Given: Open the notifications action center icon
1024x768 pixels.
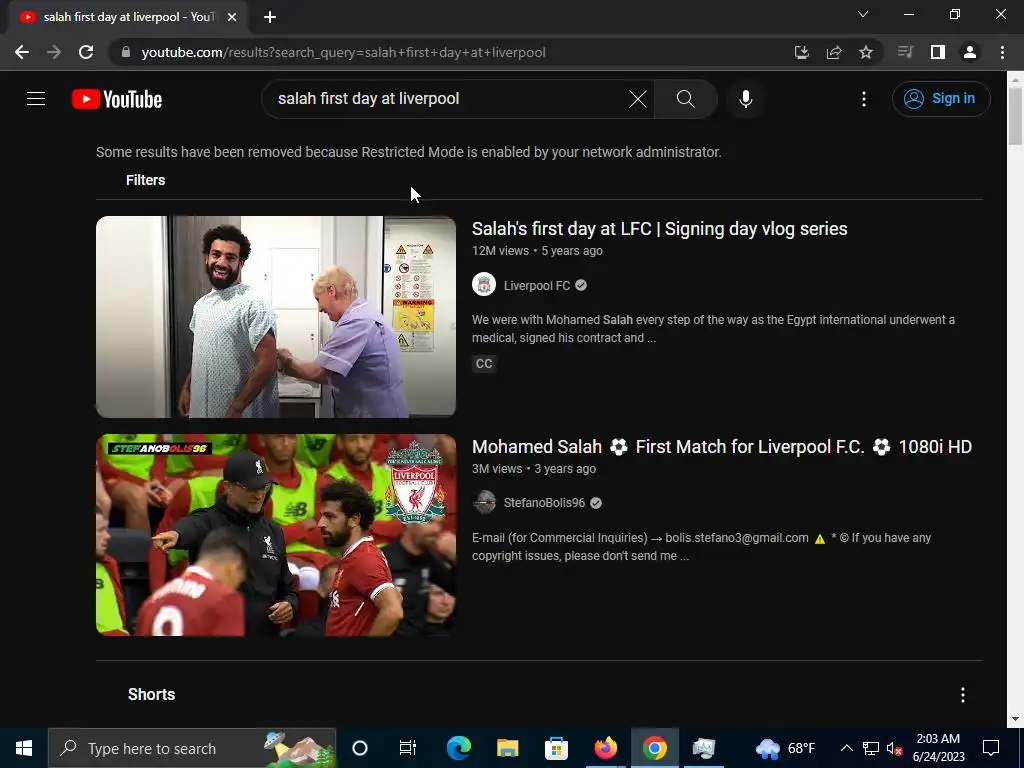Looking at the screenshot, I should (x=991, y=748).
